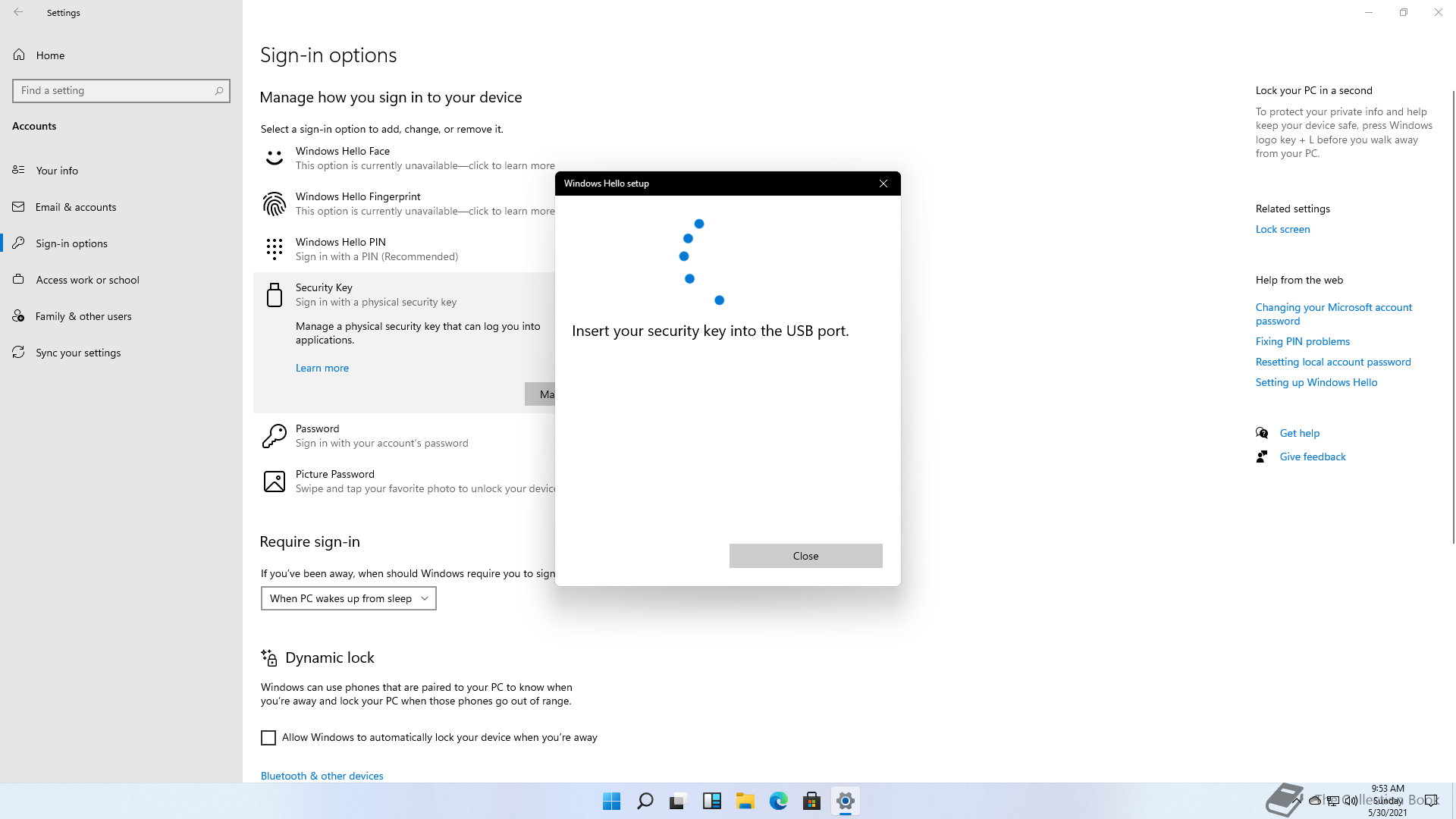Screen dimensions: 1456x819
Task: Click the Settings back arrow
Action: pos(18,12)
